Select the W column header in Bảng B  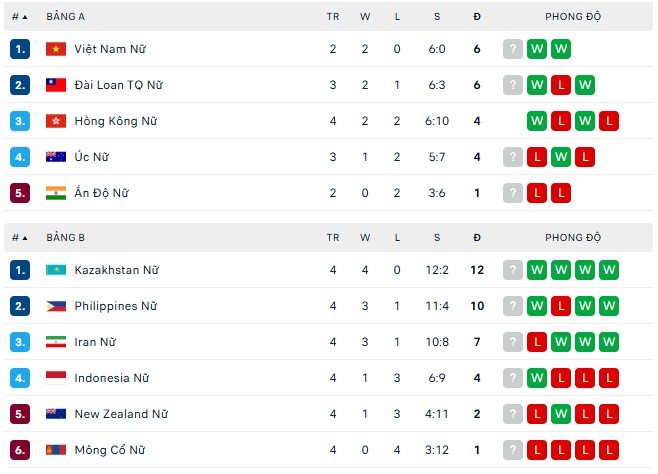(365, 238)
